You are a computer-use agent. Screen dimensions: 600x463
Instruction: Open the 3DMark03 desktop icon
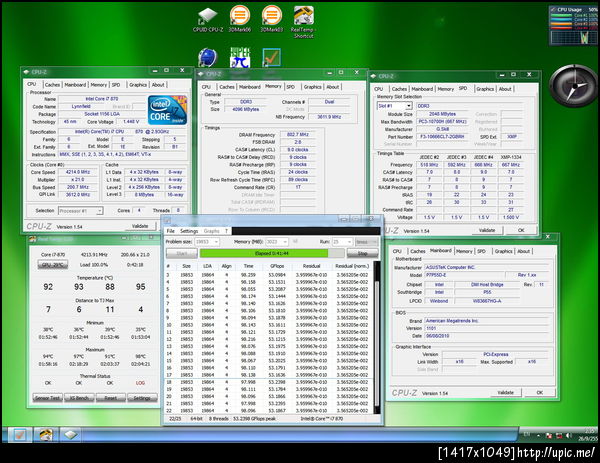tap(270, 17)
